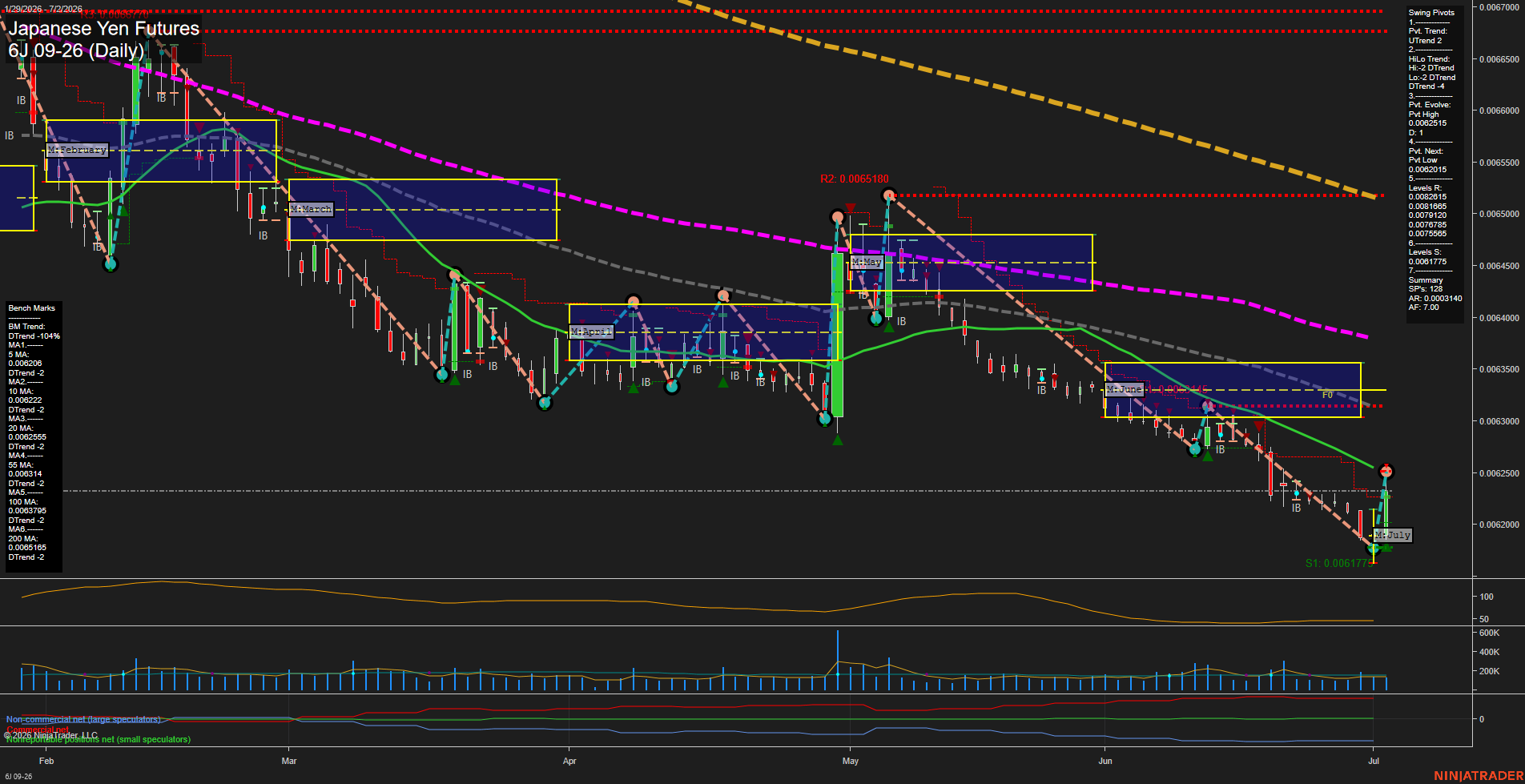Click resistance level '0.0079120'
1525x784 pixels.
coord(1428,215)
